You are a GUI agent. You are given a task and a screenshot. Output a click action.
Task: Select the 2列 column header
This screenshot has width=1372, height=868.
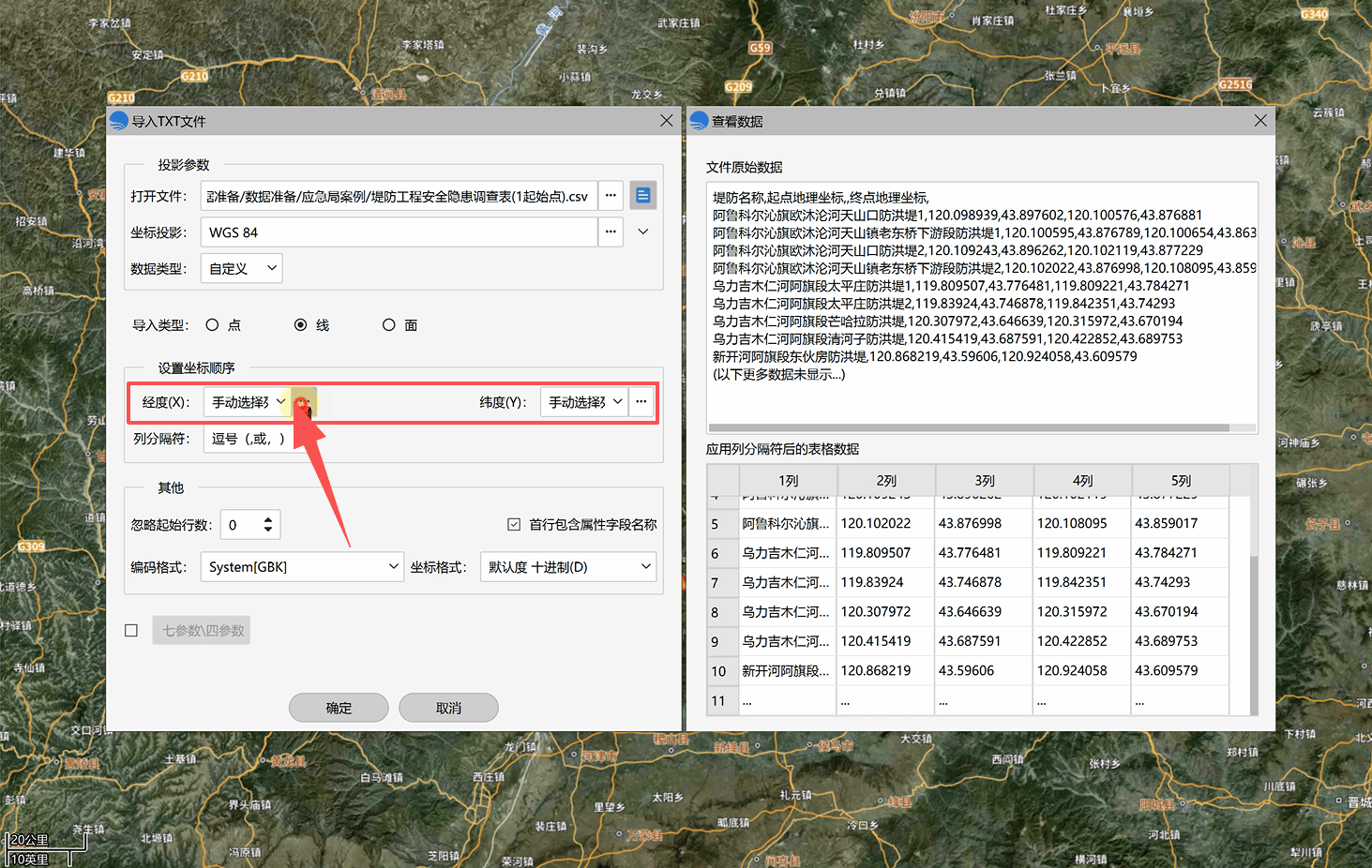pyautogui.click(x=886, y=480)
